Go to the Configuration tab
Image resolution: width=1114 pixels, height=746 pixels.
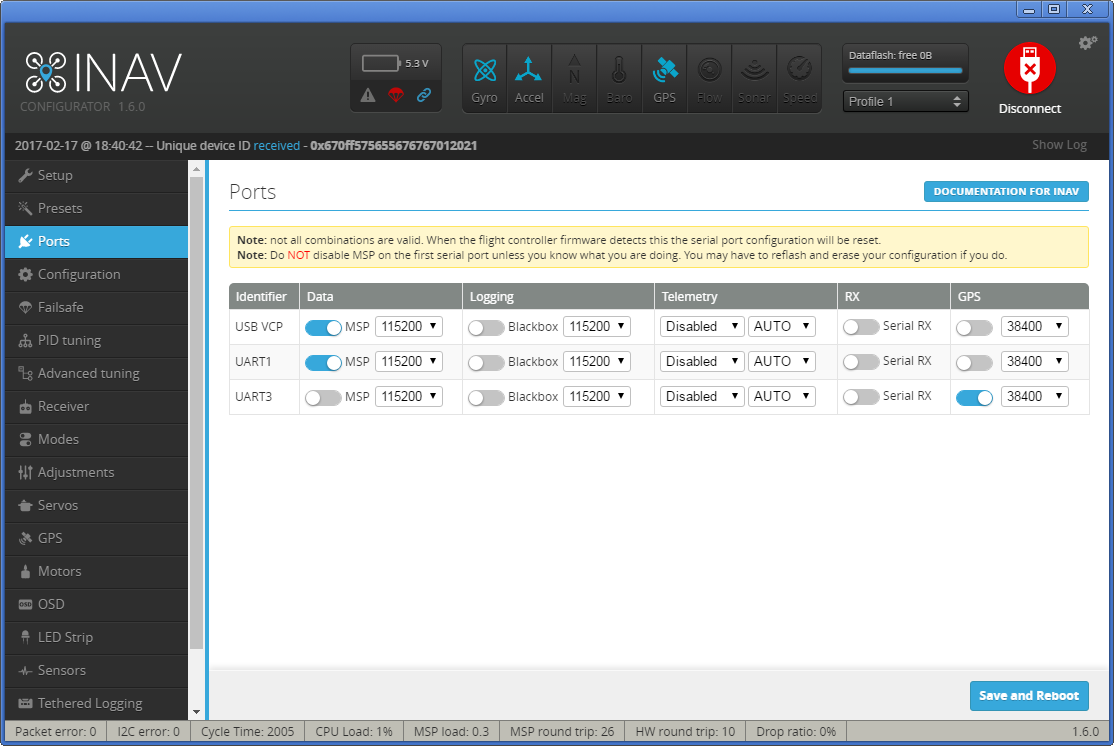pyautogui.click(x=97, y=274)
